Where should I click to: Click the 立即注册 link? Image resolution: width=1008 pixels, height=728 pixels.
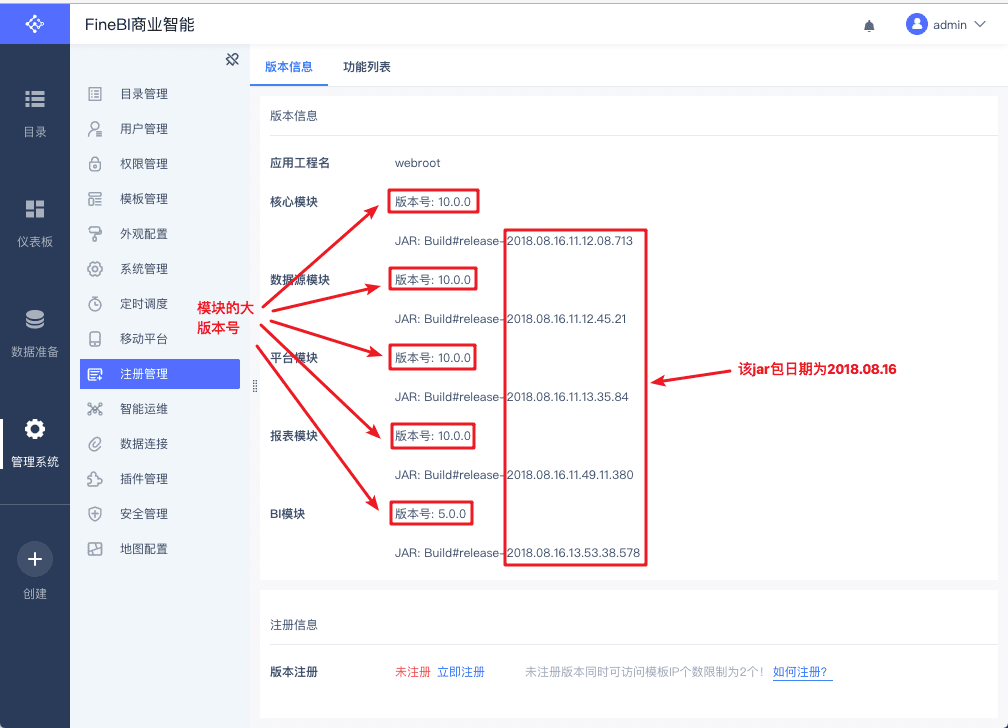tap(461, 672)
